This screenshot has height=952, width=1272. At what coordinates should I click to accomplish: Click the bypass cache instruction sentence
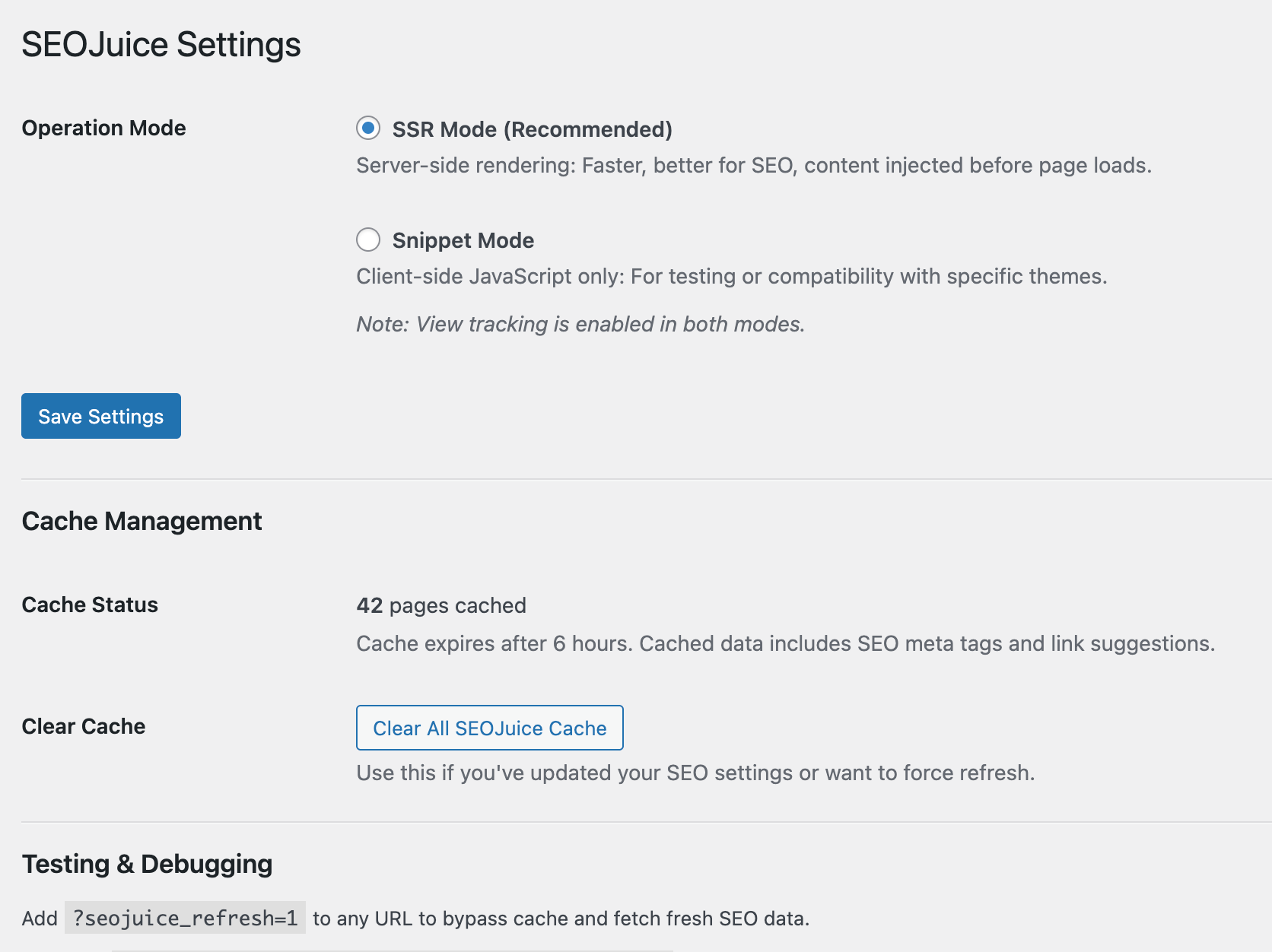pyautogui.click(x=561, y=919)
